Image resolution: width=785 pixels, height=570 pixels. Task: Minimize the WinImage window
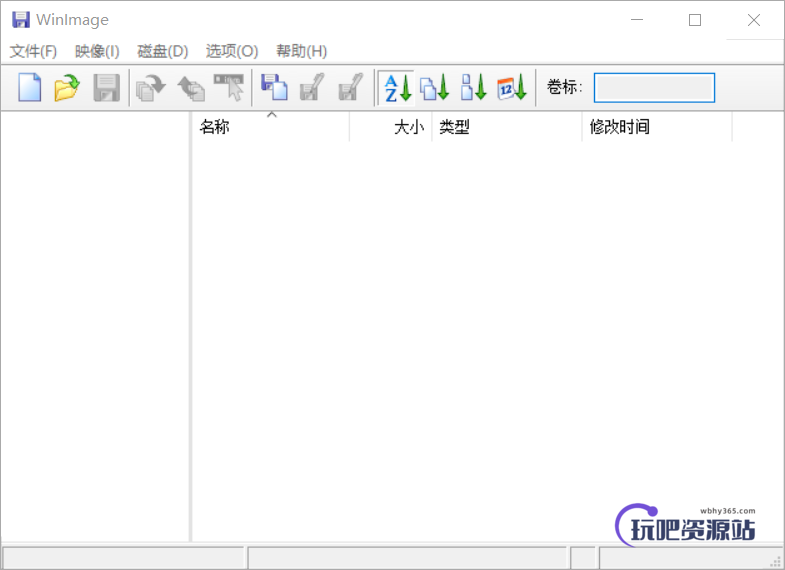tap(637, 20)
